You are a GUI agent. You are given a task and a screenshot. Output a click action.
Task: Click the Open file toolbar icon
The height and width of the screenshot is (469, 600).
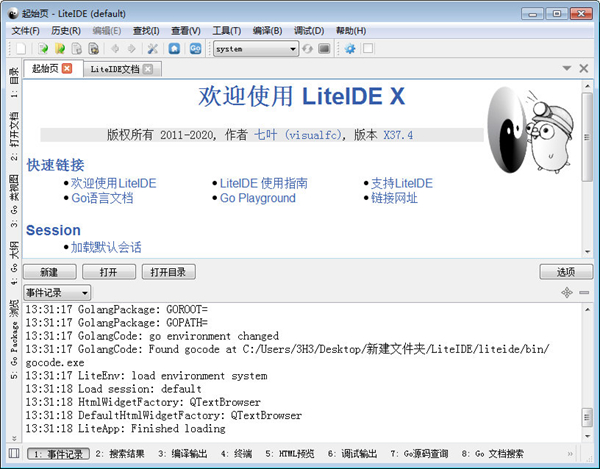click(x=43, y=49)
